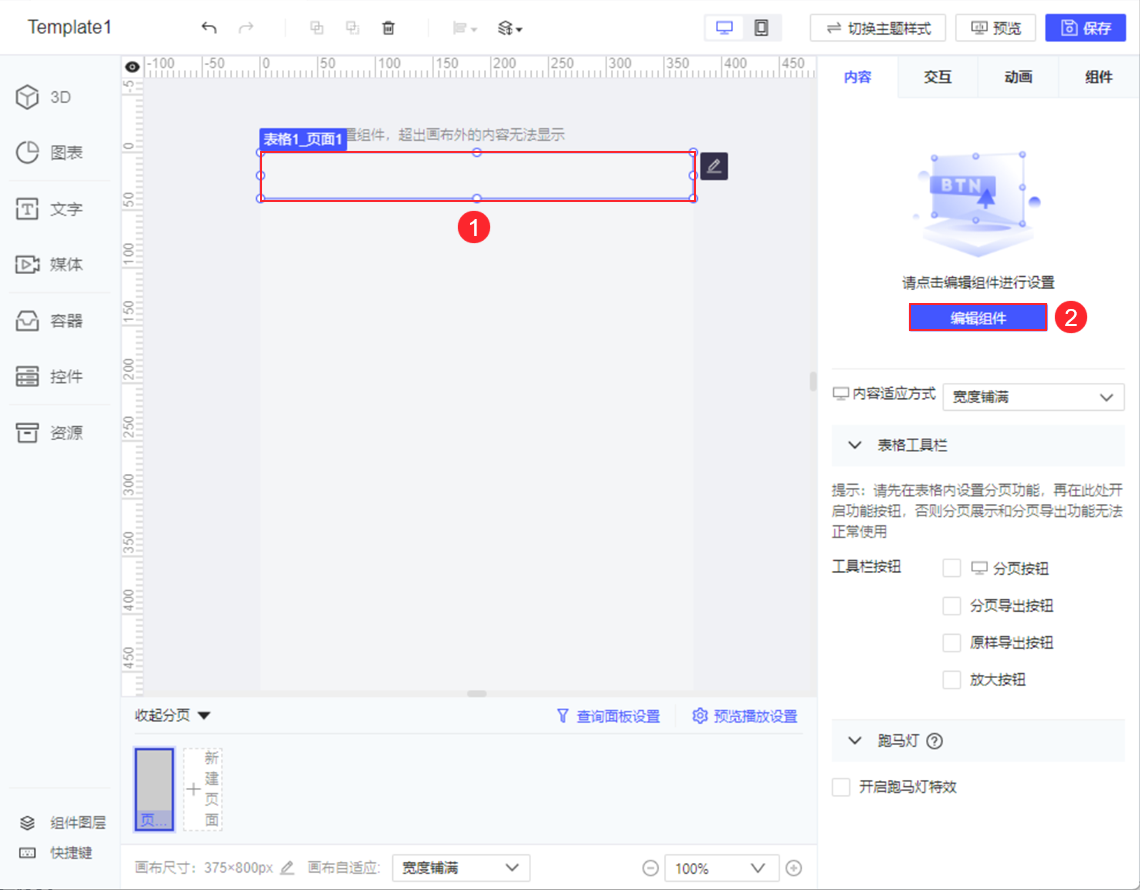Select the 页面1 page thumbnail
This screenshot has width=1140, height=890.
click(x=154, y=789)
